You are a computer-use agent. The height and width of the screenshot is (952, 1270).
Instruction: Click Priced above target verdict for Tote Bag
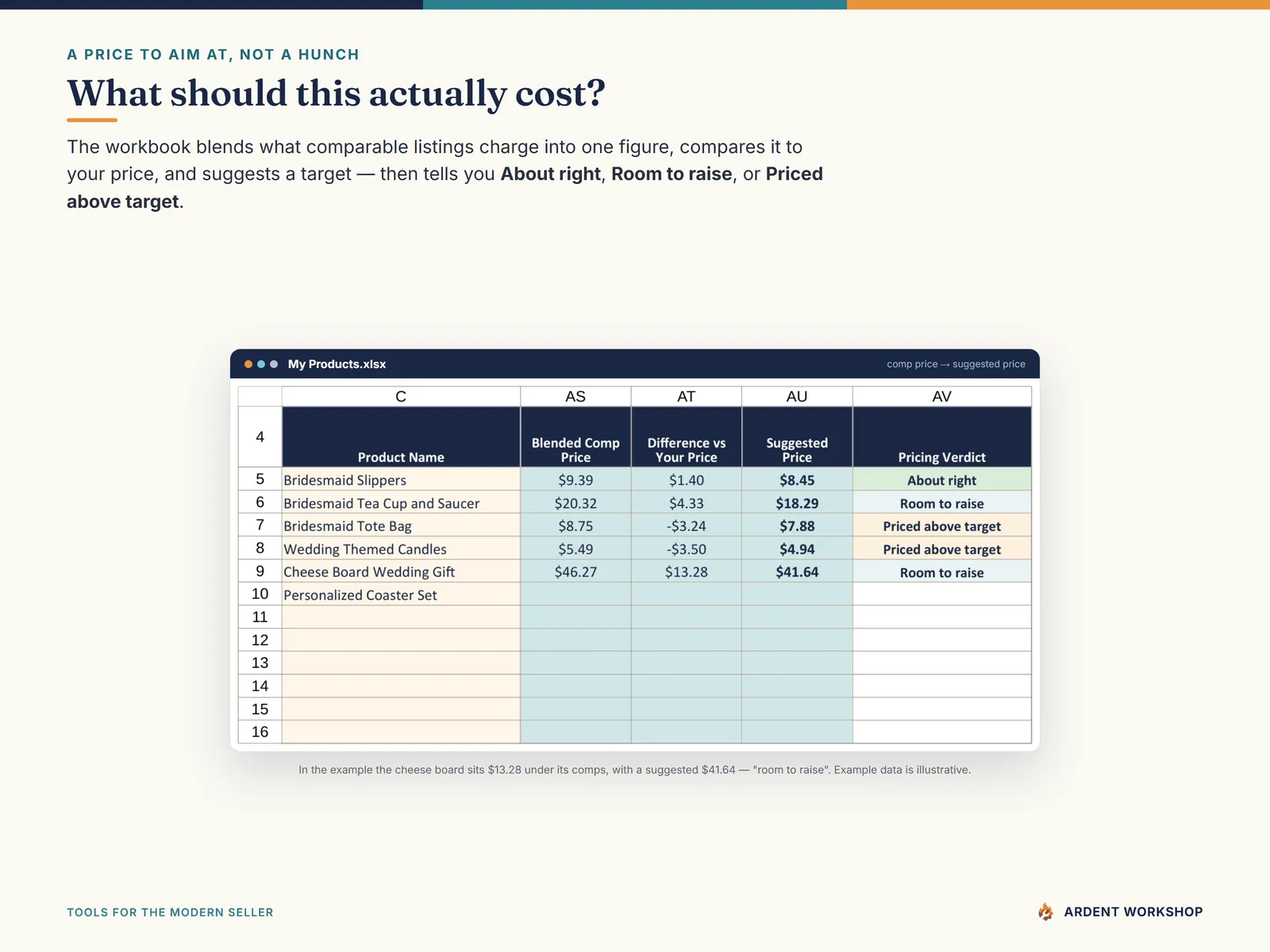942,525
